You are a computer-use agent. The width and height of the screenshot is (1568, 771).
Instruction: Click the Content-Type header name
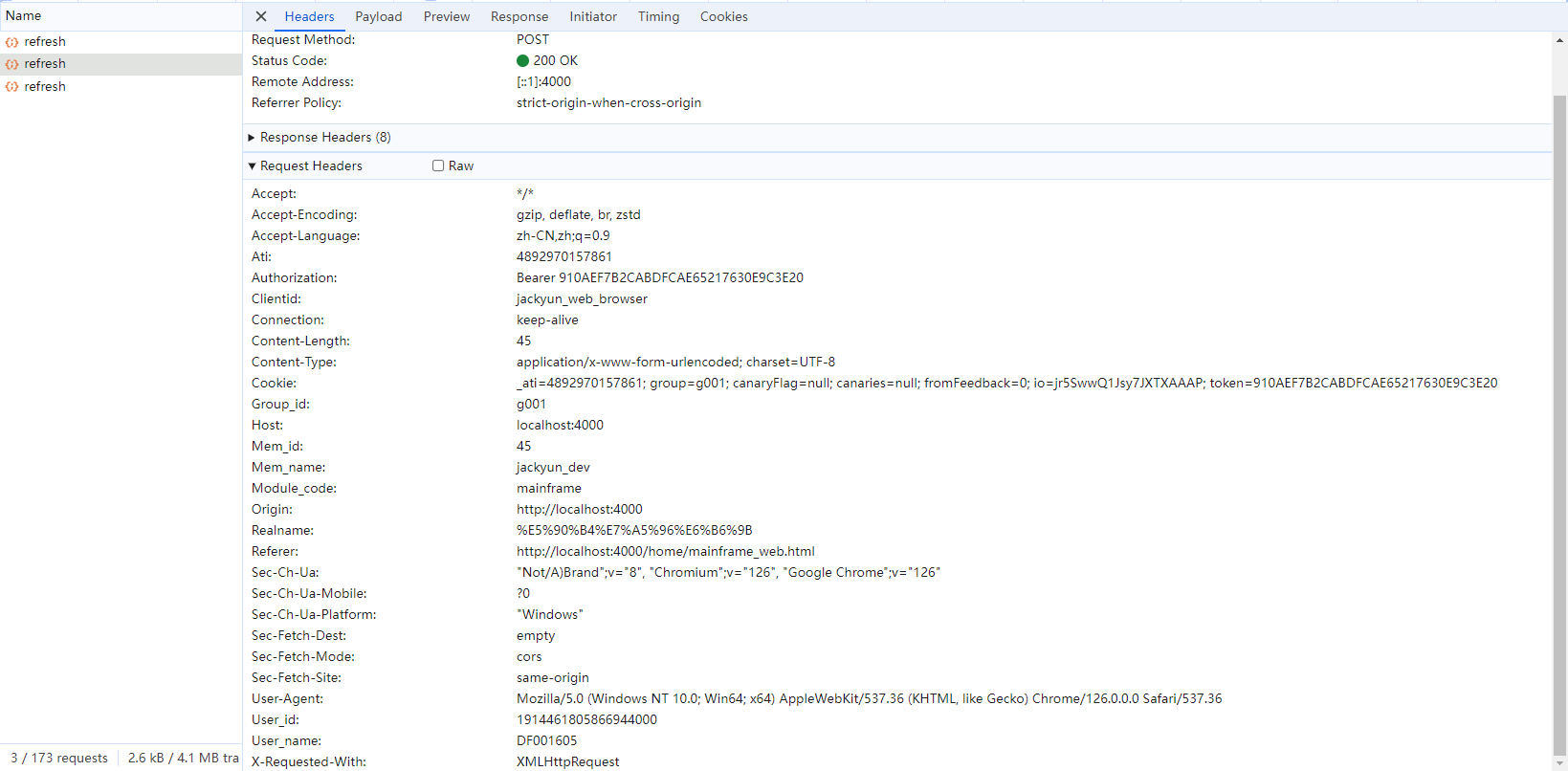point(294,363)
